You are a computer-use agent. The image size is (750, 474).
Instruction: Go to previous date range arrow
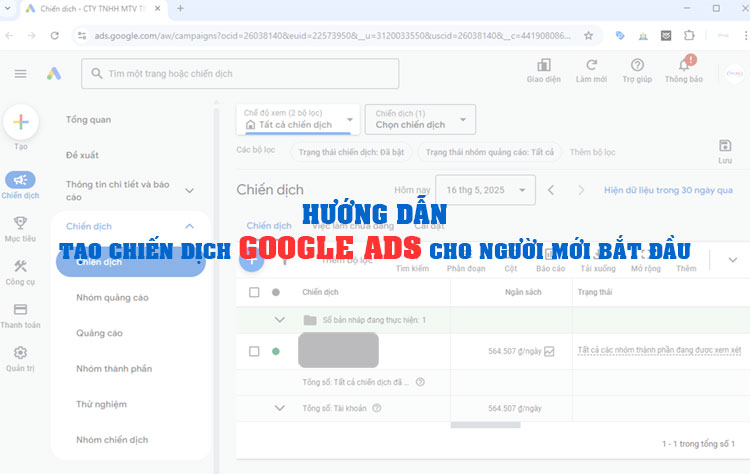[551, 190]
